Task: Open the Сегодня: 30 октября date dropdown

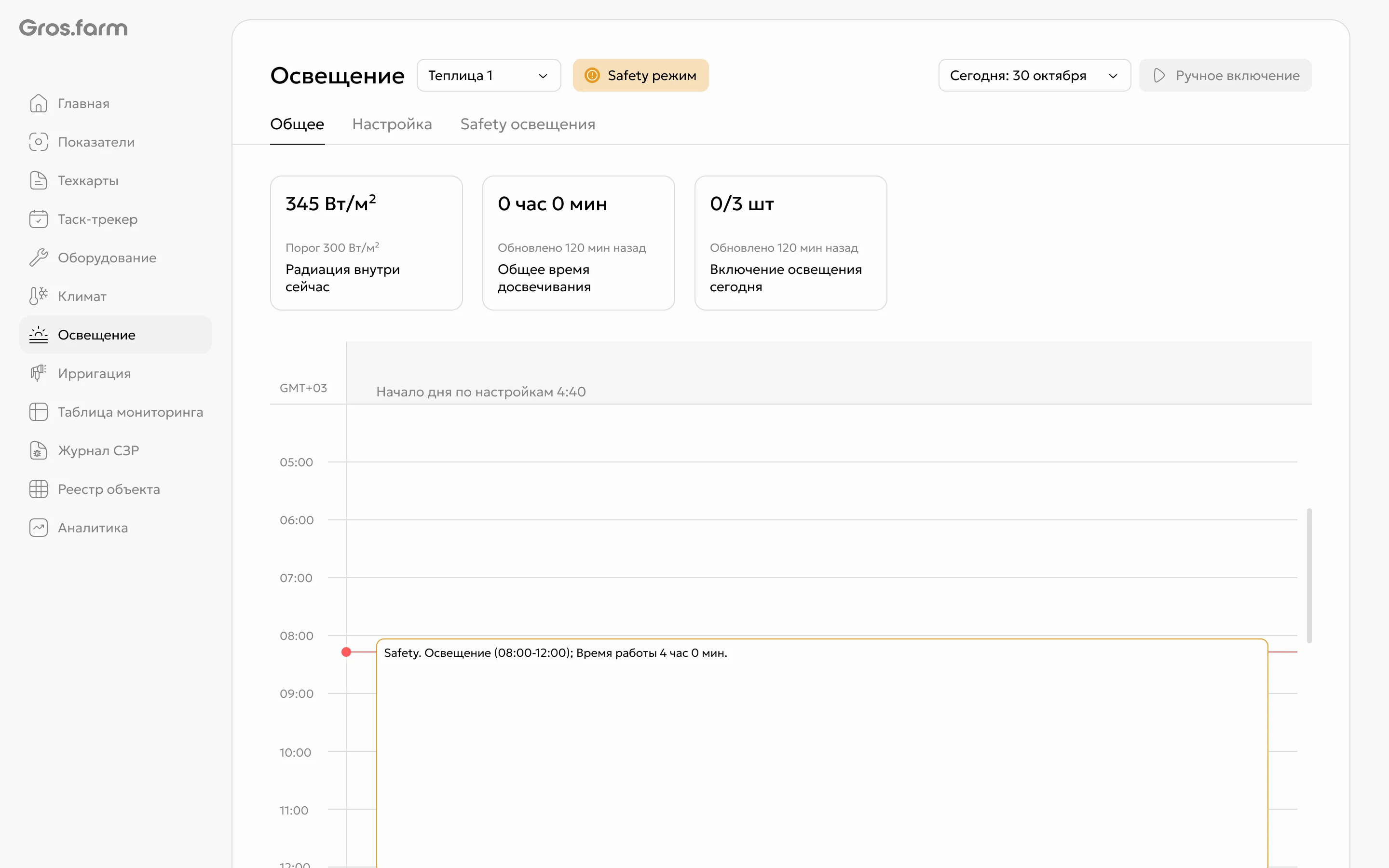Action: tap(1035, 75)
